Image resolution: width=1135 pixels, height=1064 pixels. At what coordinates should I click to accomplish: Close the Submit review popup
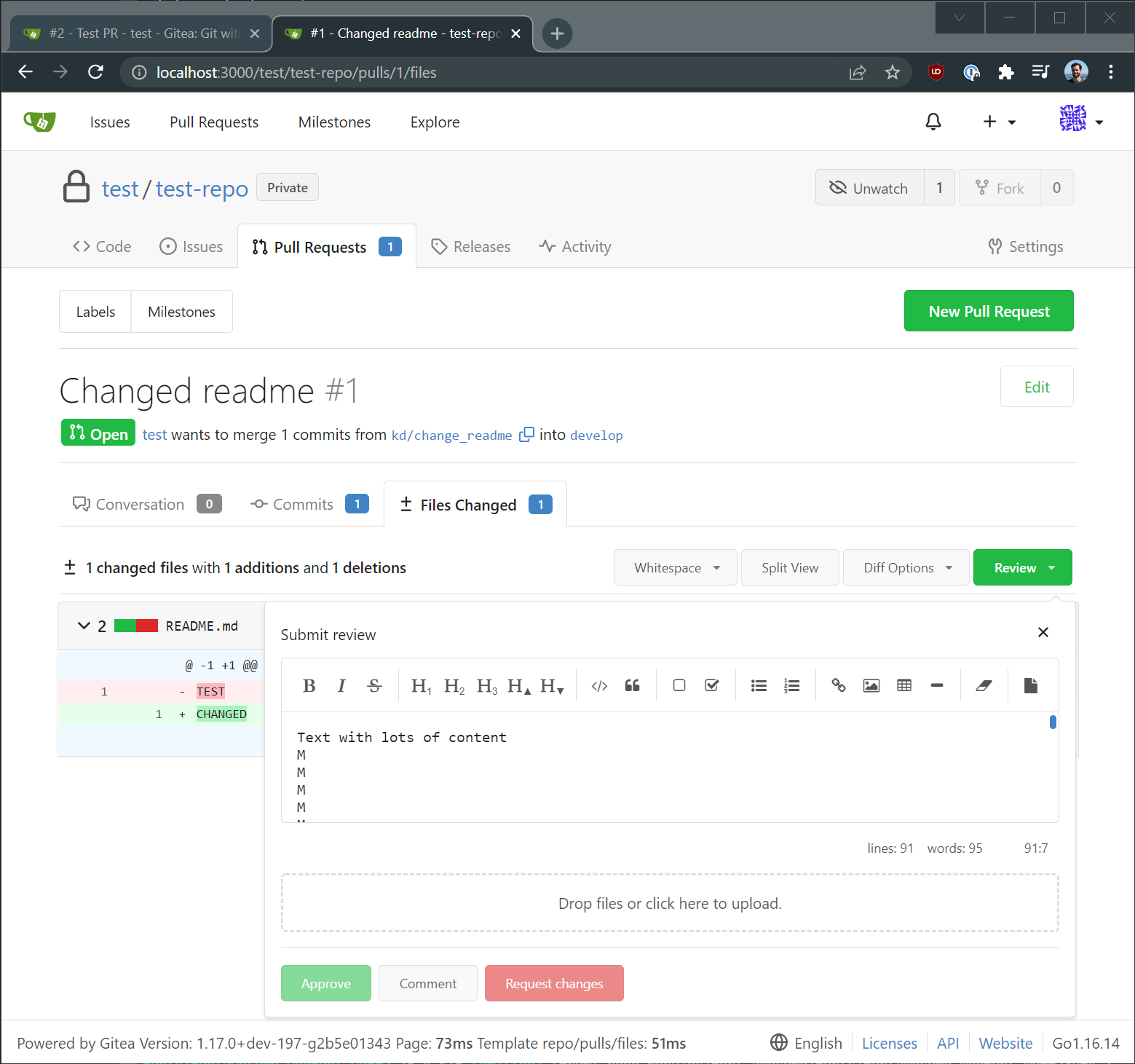[1043, 632]
